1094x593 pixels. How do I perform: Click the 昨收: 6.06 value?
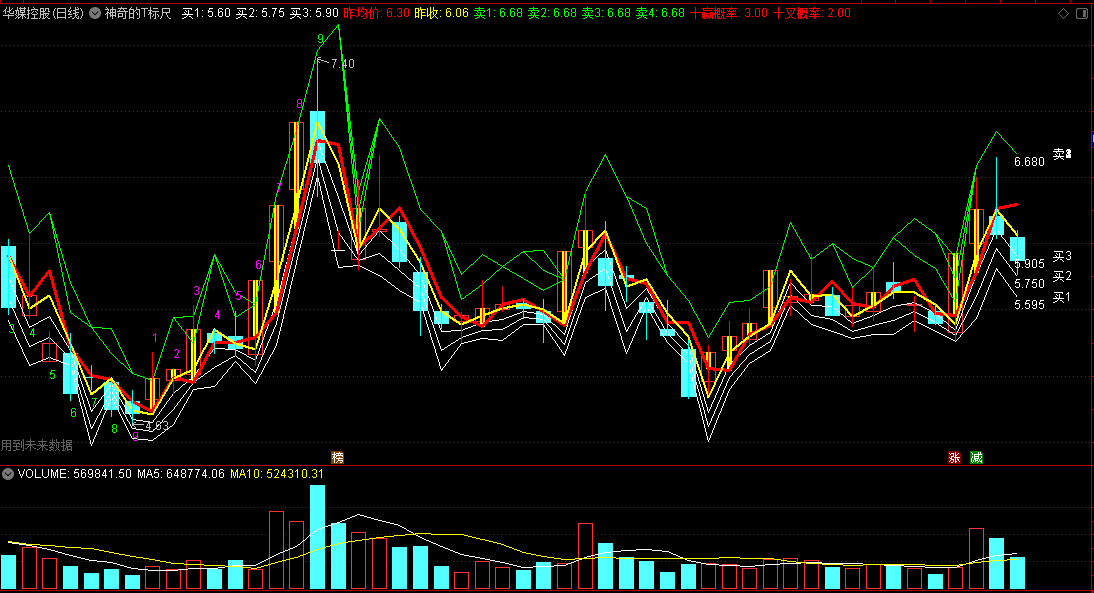pyautogui.click(x=442, y=13)
